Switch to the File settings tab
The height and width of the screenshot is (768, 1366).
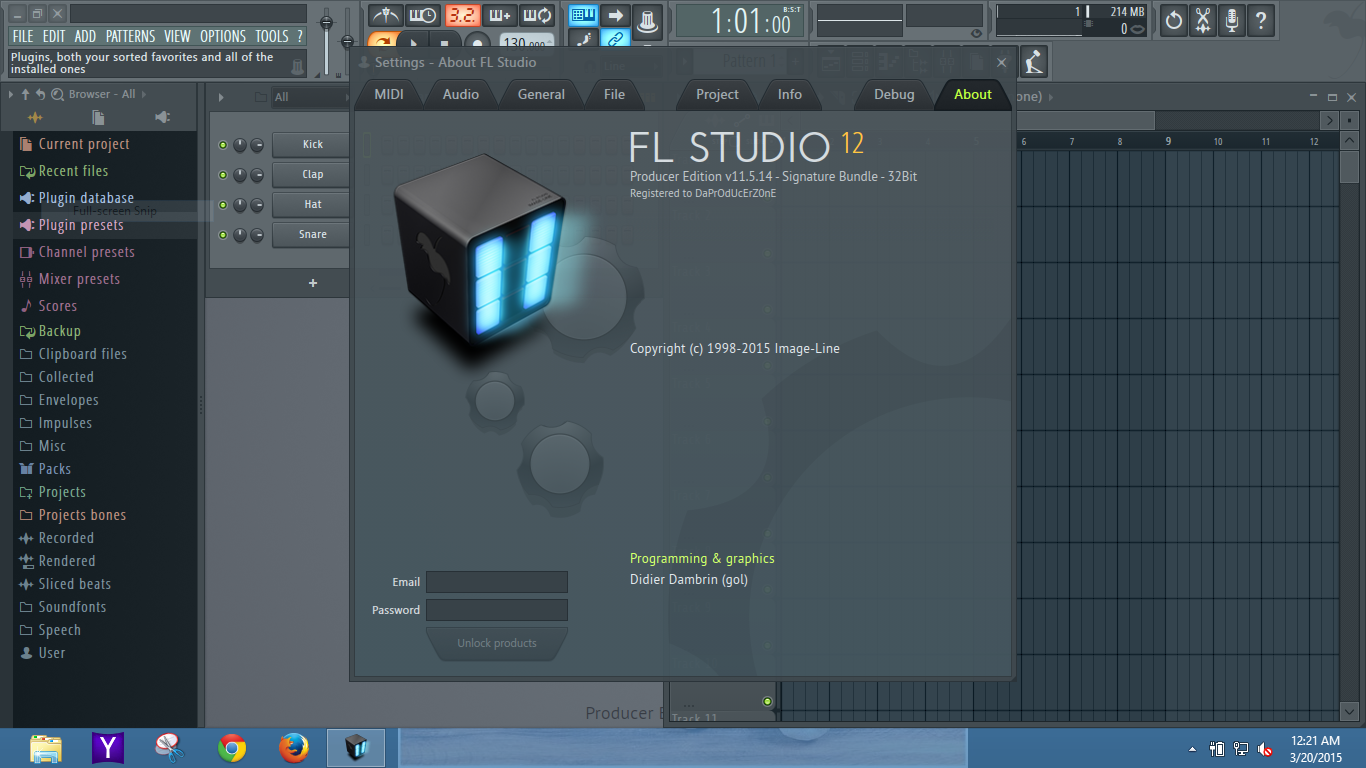615,94
